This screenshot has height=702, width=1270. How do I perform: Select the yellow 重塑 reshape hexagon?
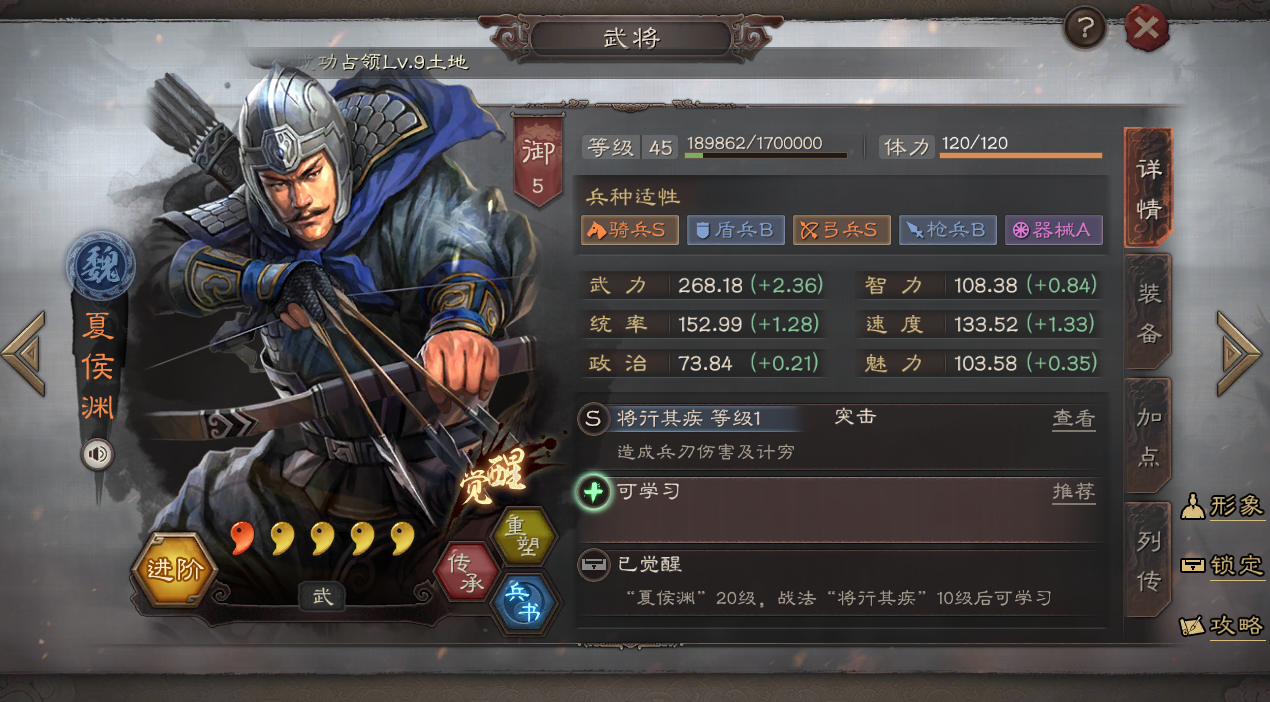pos(524,537)
